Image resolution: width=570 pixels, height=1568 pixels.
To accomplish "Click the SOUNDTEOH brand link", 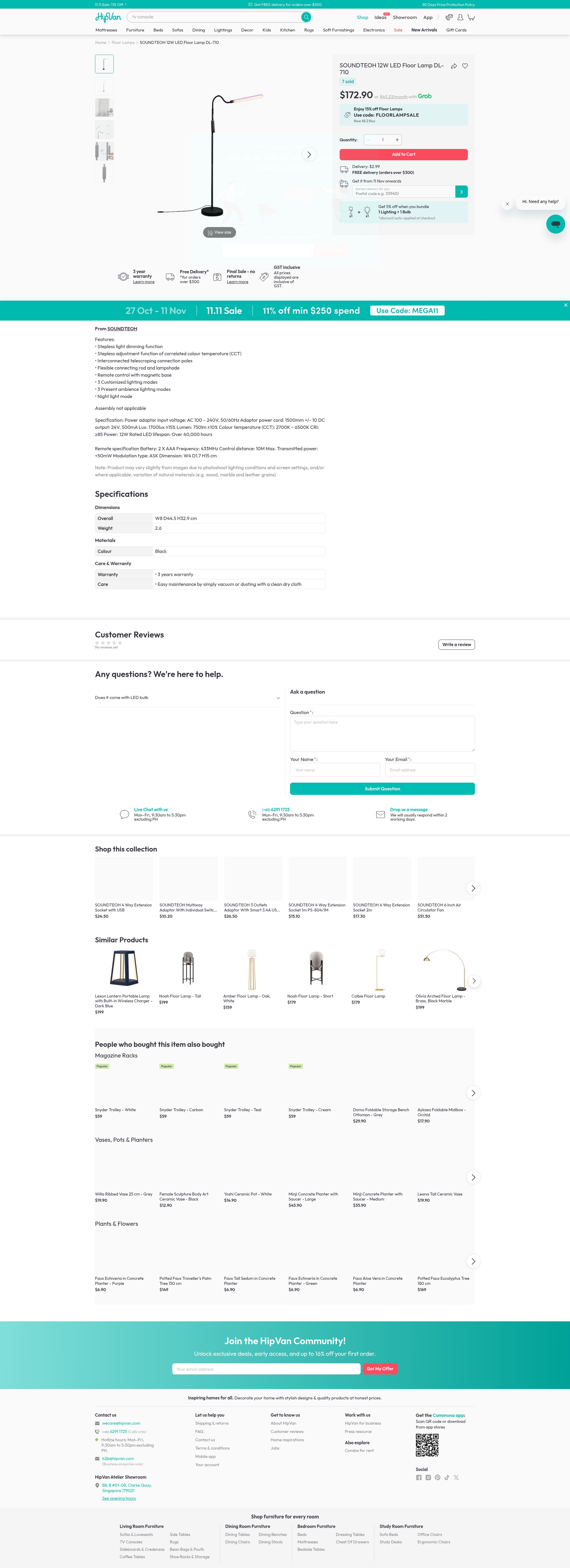I will pyautogui.click(x=122, y=329).
